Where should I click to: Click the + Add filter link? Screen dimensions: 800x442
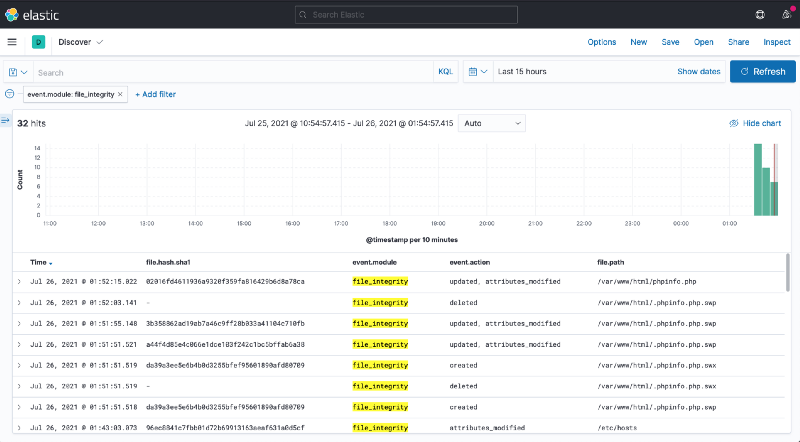point(156,94)
